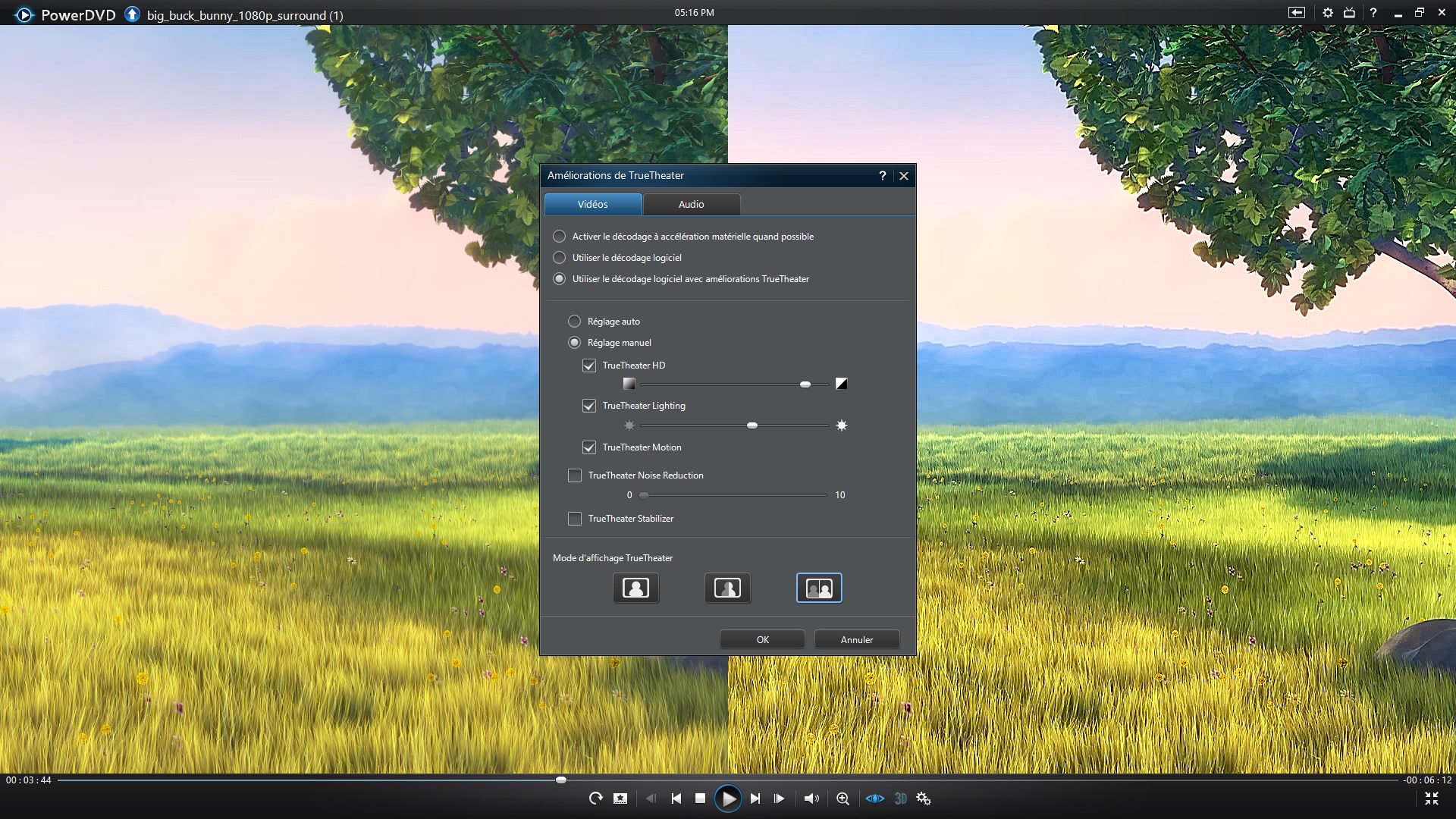Toggle the 3D mode icon
The width and height of the screenshot is (1456, 819).
(900, 798)
